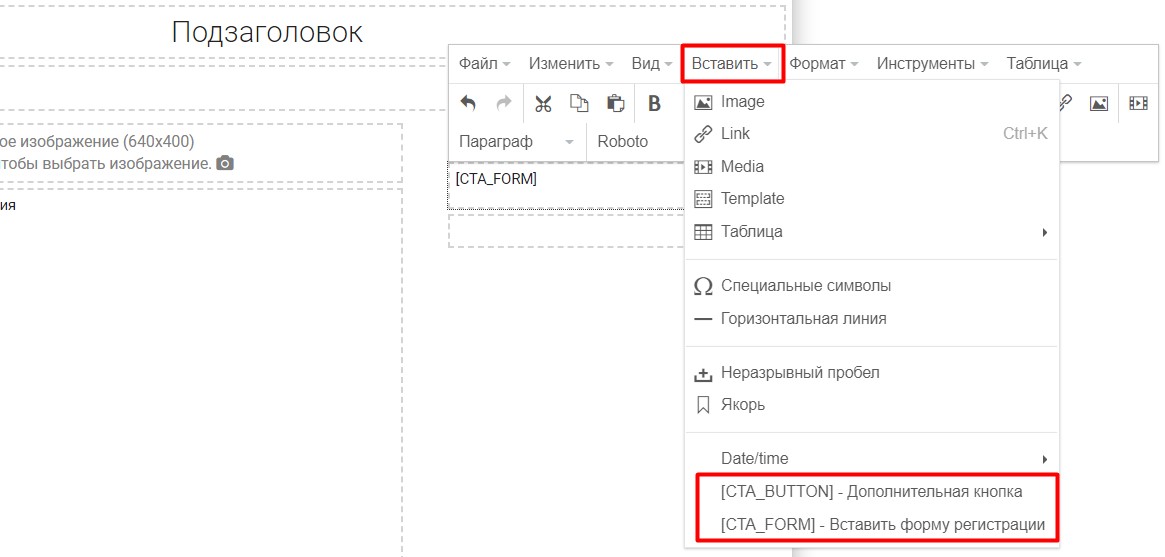Click the Подзаголовок subtitle text field
Image resolution: width=1165 pixels, height=557 pixels.
(267, 33)
